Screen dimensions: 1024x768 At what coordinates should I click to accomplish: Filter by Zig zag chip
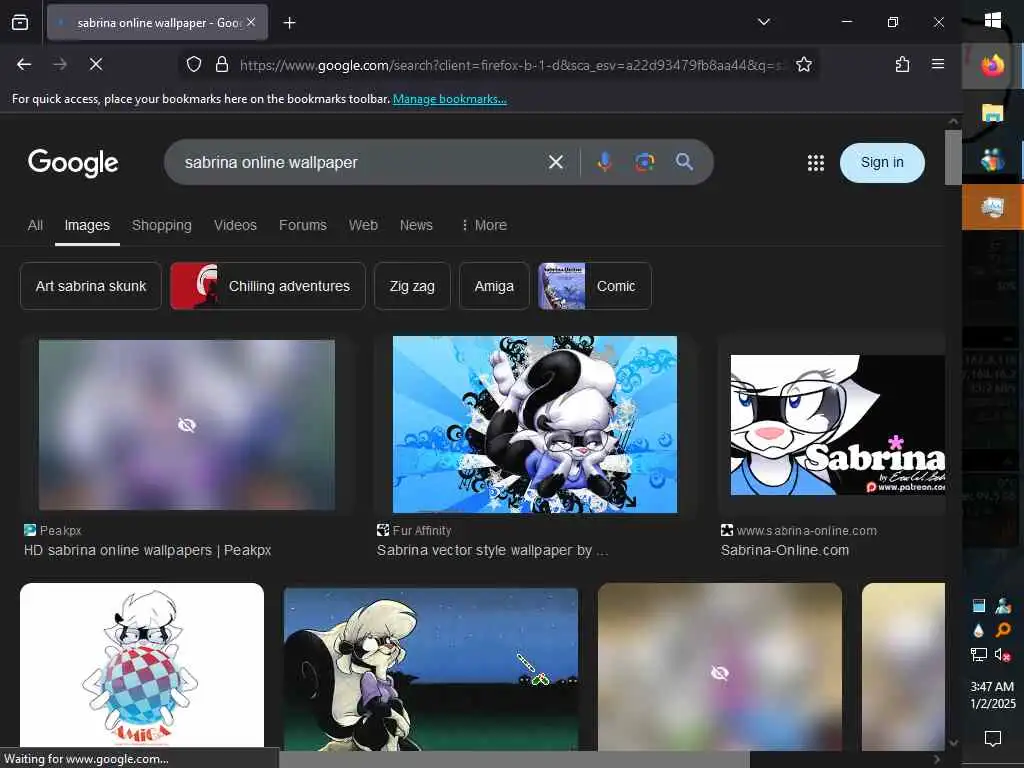click(412, 286)
